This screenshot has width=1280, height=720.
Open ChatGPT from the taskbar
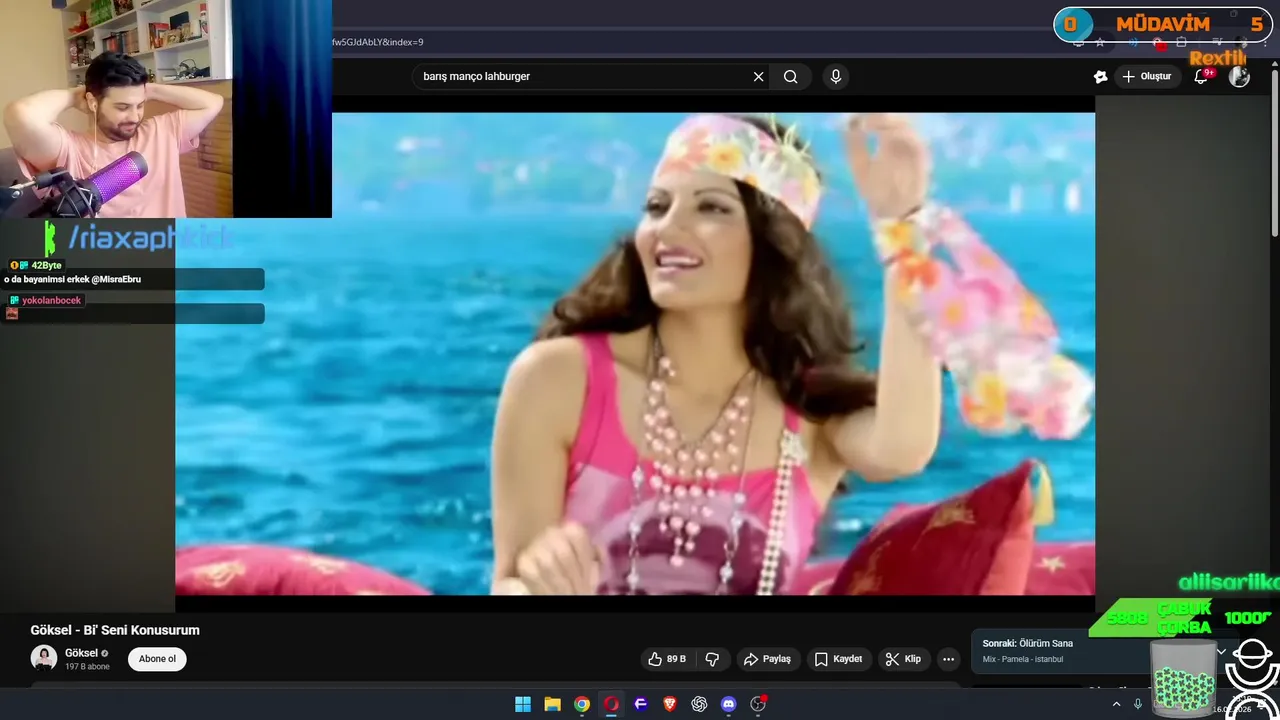click(x=699, y=704)
